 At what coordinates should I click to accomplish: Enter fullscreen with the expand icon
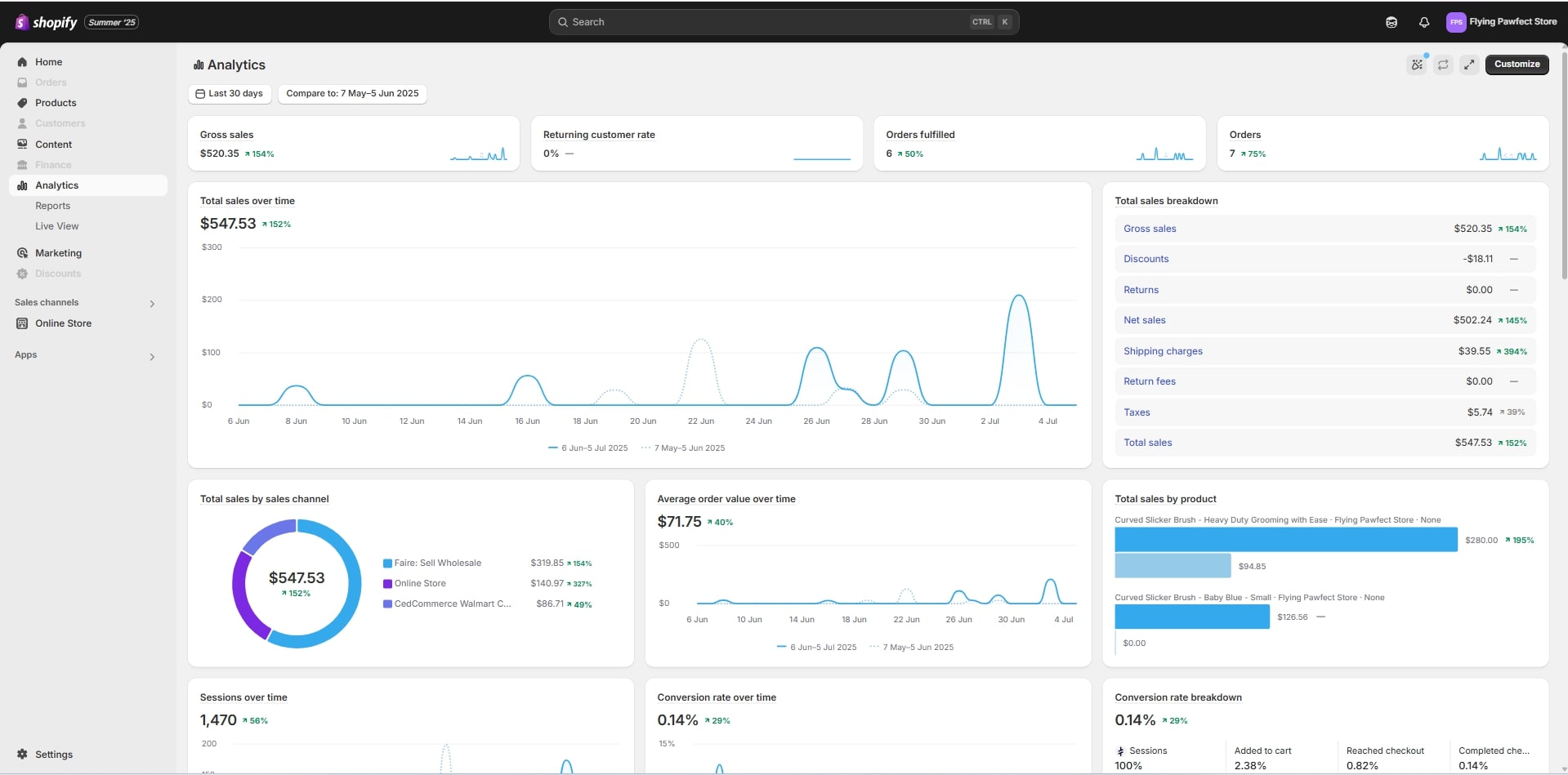(x=1469, y=65)
